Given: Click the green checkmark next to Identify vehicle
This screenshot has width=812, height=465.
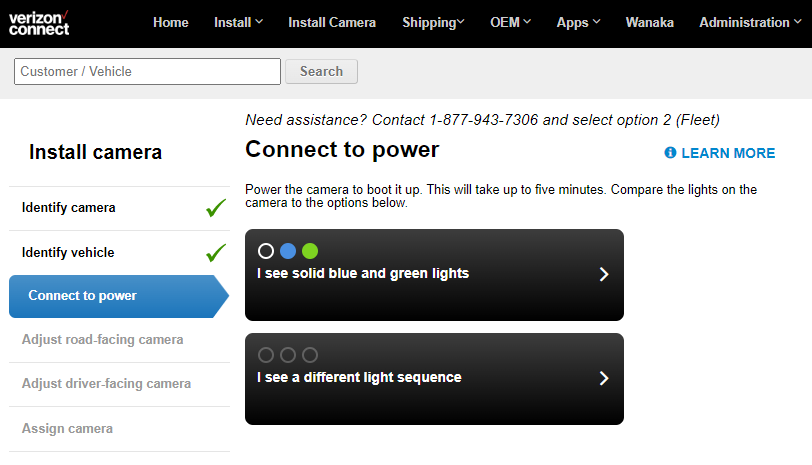Looking at the screenshot, I should point(216,253).
